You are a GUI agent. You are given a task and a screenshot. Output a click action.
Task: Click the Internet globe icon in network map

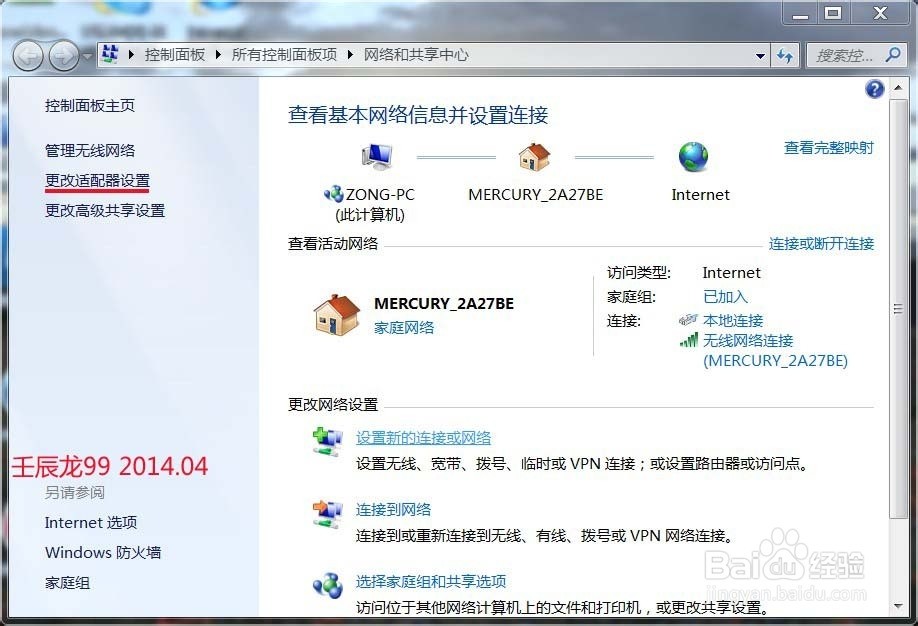(695, 156)
